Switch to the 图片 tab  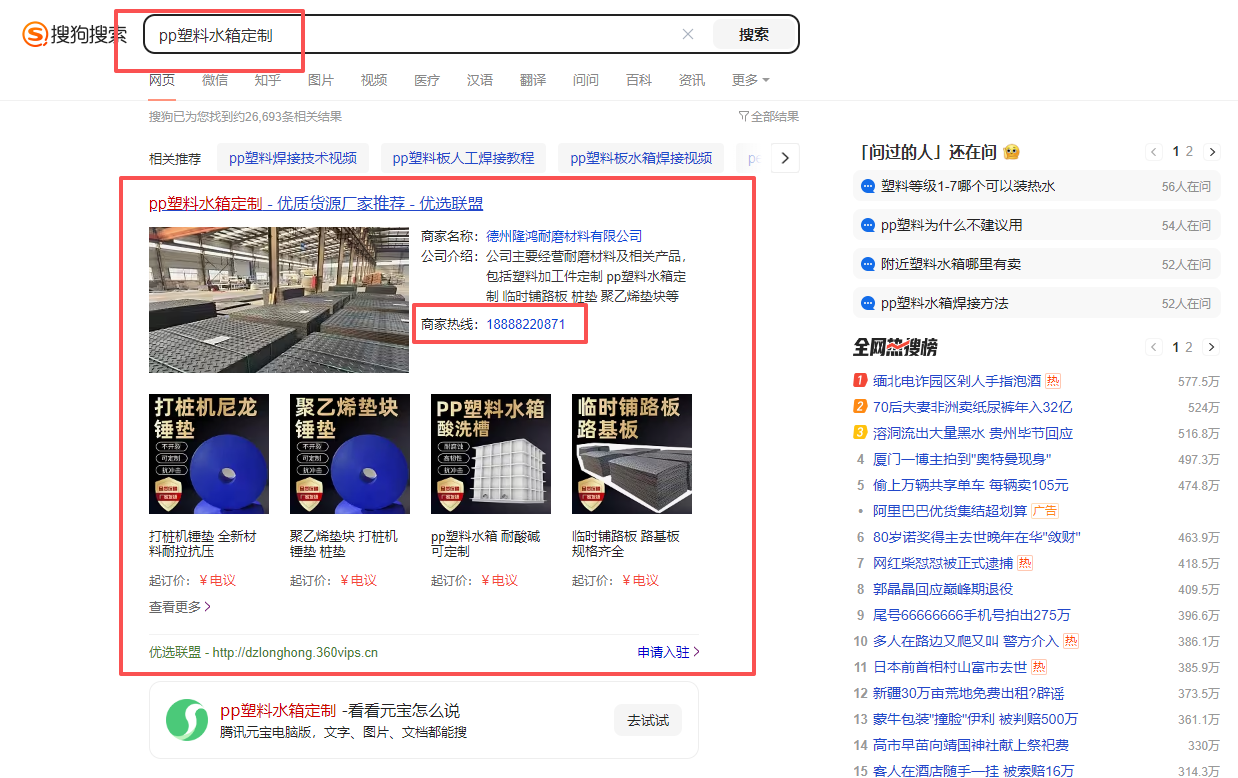(x=321, y=80)
